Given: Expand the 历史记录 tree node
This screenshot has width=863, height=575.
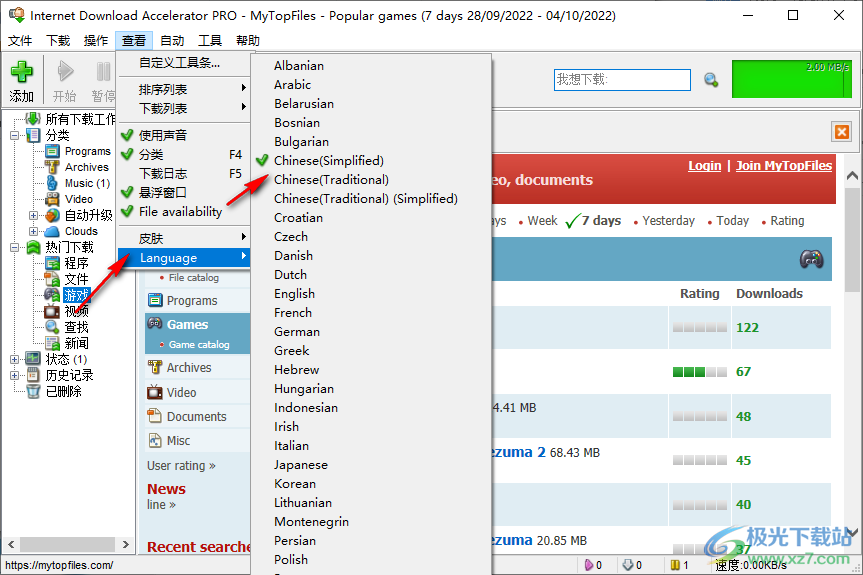Looking at the screenshot, I should tap(15, 375).
